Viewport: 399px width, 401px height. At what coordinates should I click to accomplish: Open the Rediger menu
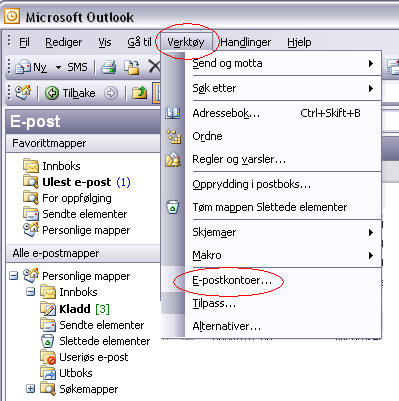[x=63, y=42]
